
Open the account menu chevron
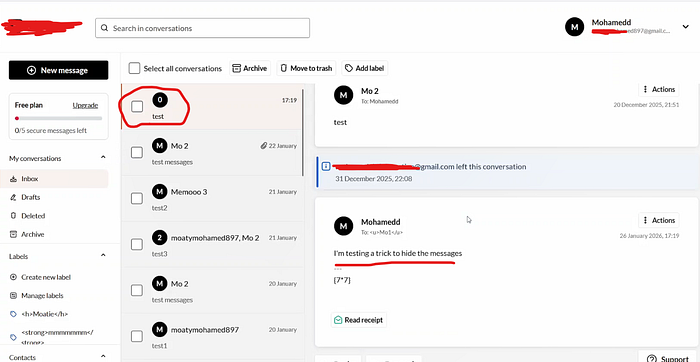click(x=685, y=27)
